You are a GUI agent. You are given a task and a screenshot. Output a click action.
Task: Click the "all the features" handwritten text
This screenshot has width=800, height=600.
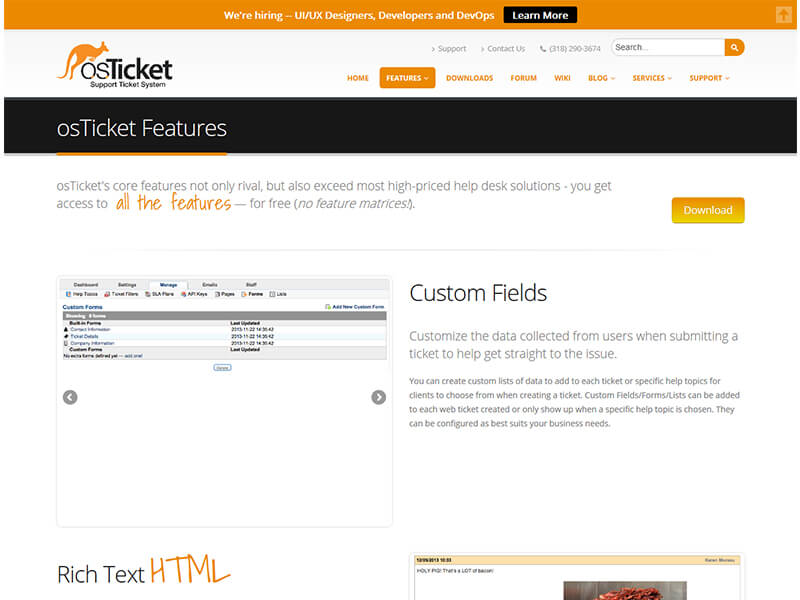tap(173, 202)
